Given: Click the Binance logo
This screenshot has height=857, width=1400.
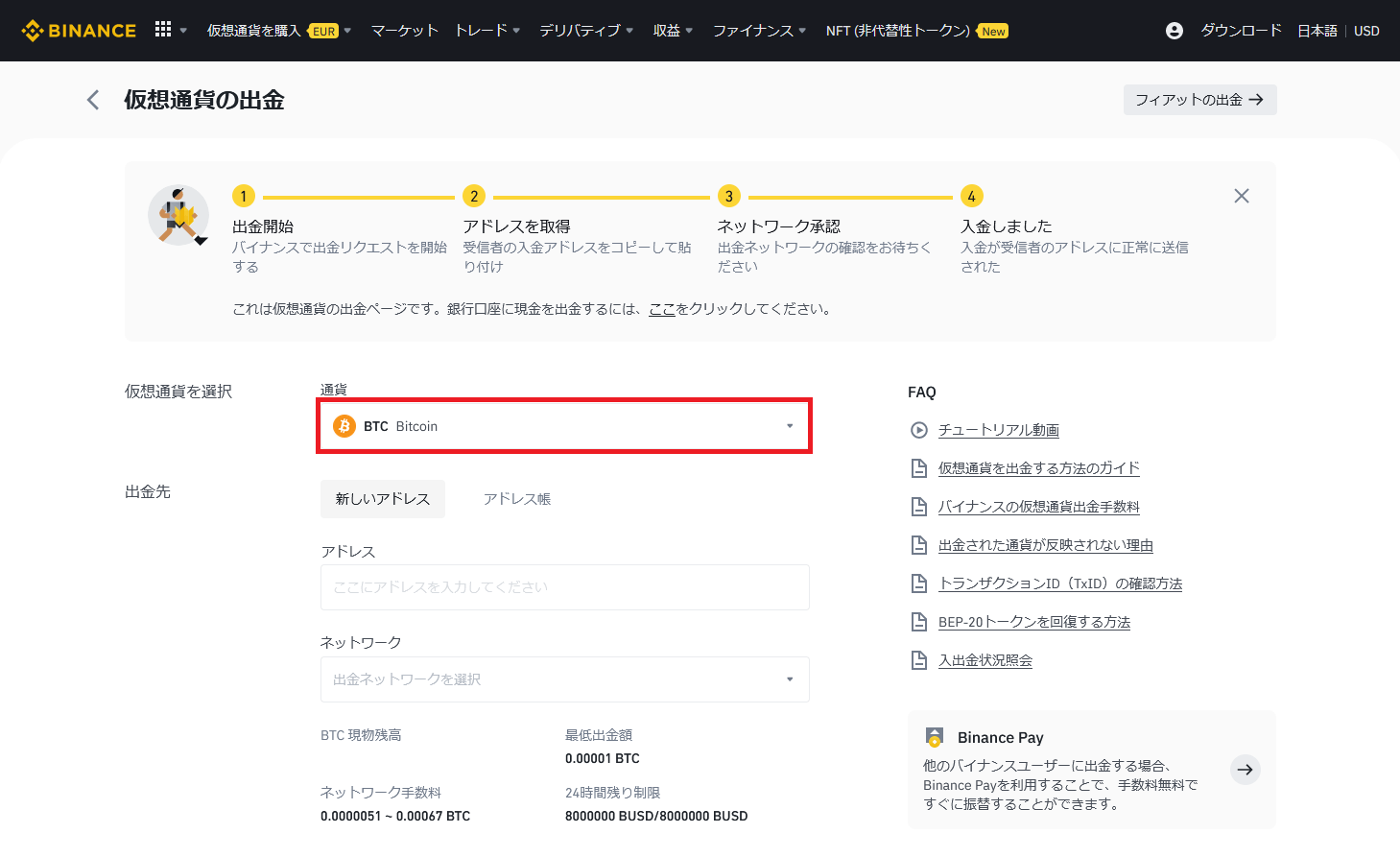Looking at the screenshot, I should coord(79,31).
